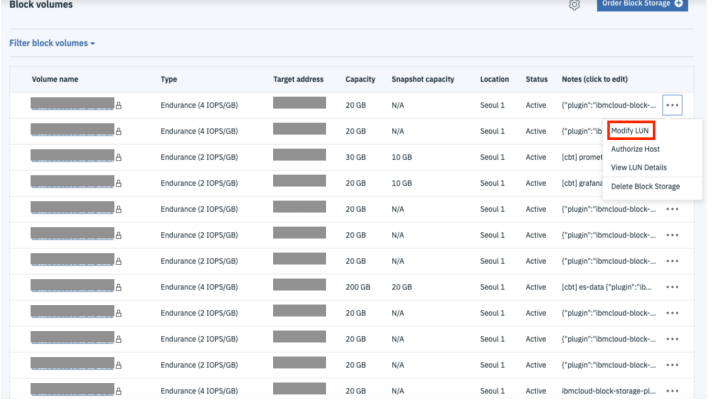Click the redacted target address in the grafana row
Viewport: 717px width, 405px height.
click(300, 181)
